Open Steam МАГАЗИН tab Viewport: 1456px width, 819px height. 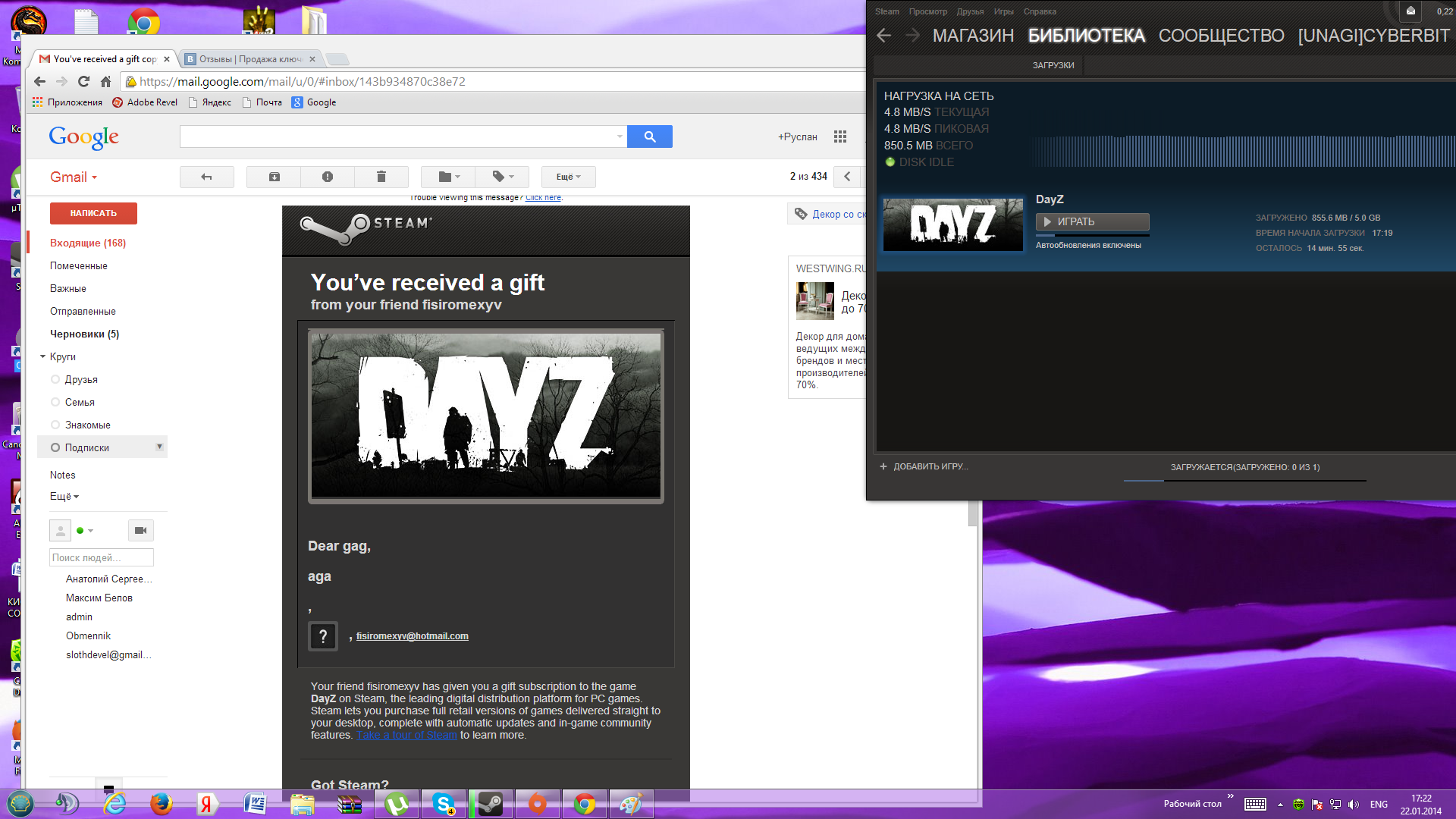(x=973, y=36)
